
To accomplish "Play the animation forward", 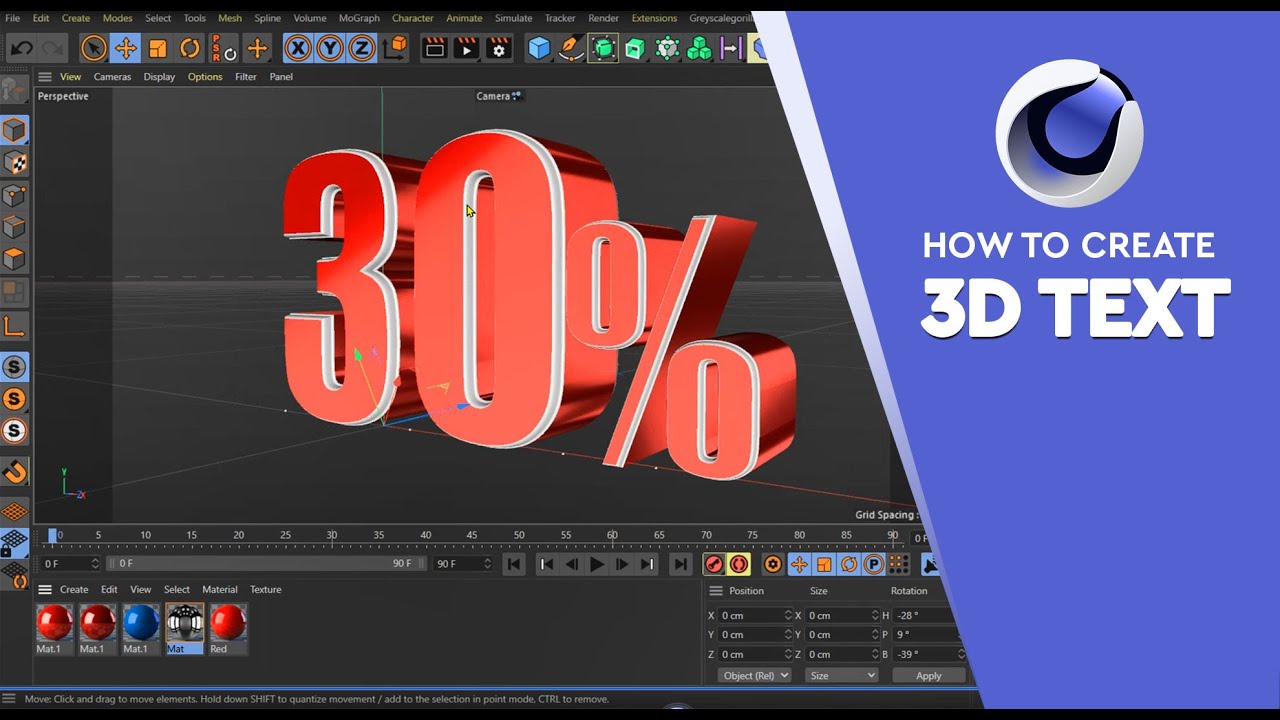I will click(x=597, y=564).
